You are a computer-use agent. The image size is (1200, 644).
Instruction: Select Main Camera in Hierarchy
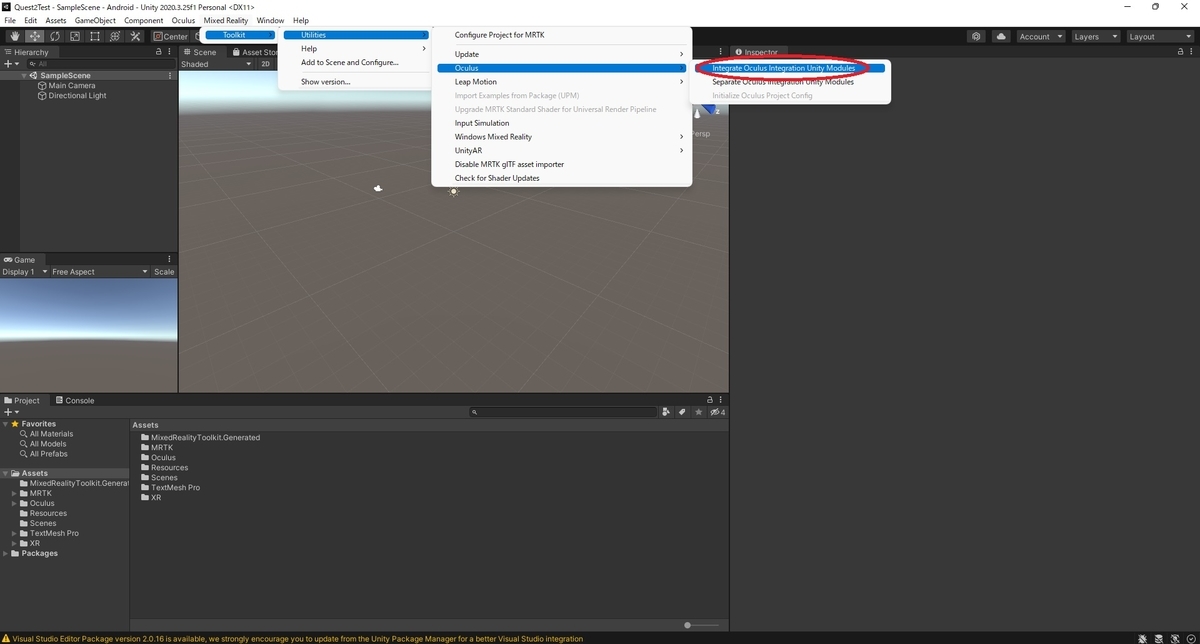coord(72,85)
